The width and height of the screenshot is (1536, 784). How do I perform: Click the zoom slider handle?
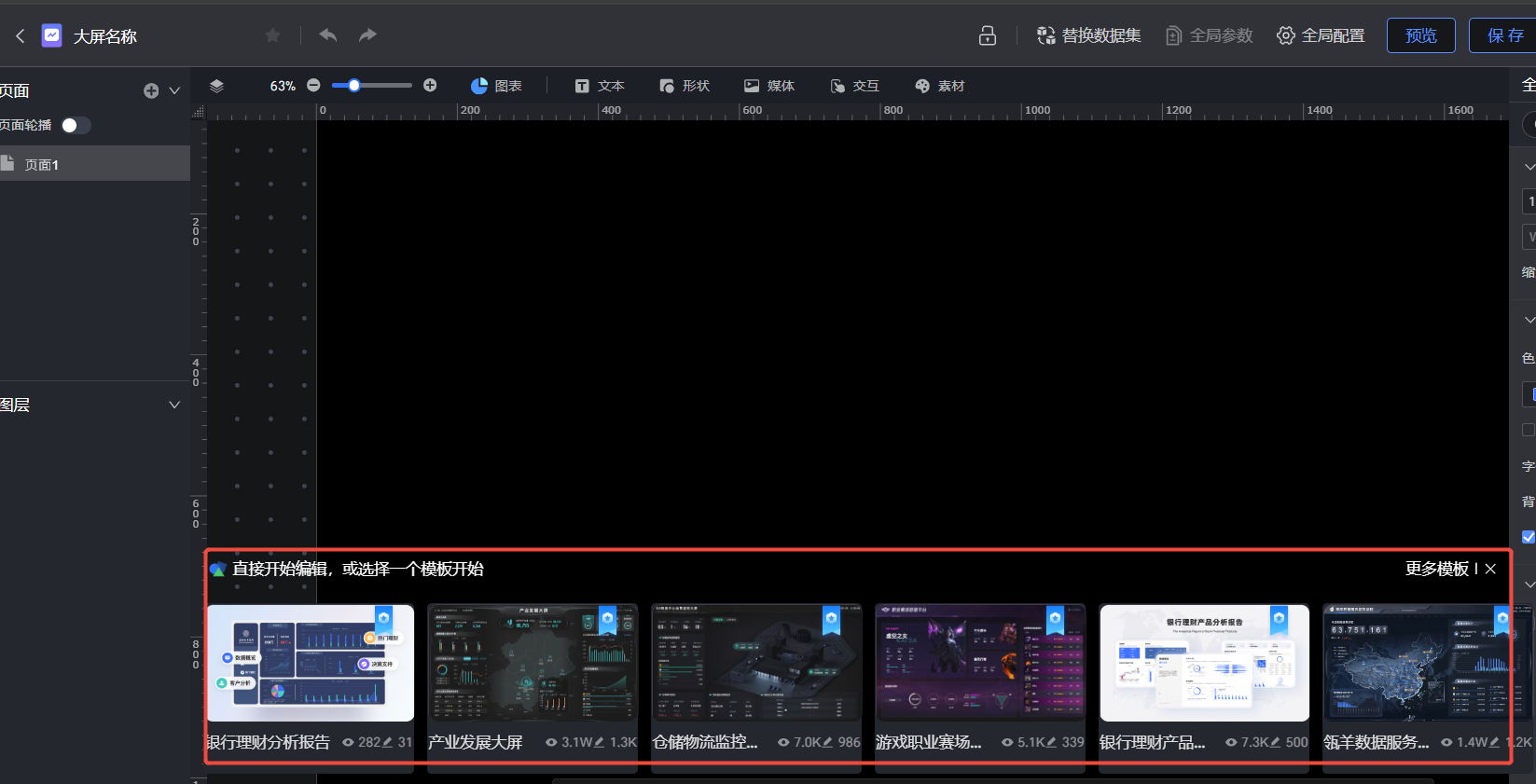pos(354,86)
